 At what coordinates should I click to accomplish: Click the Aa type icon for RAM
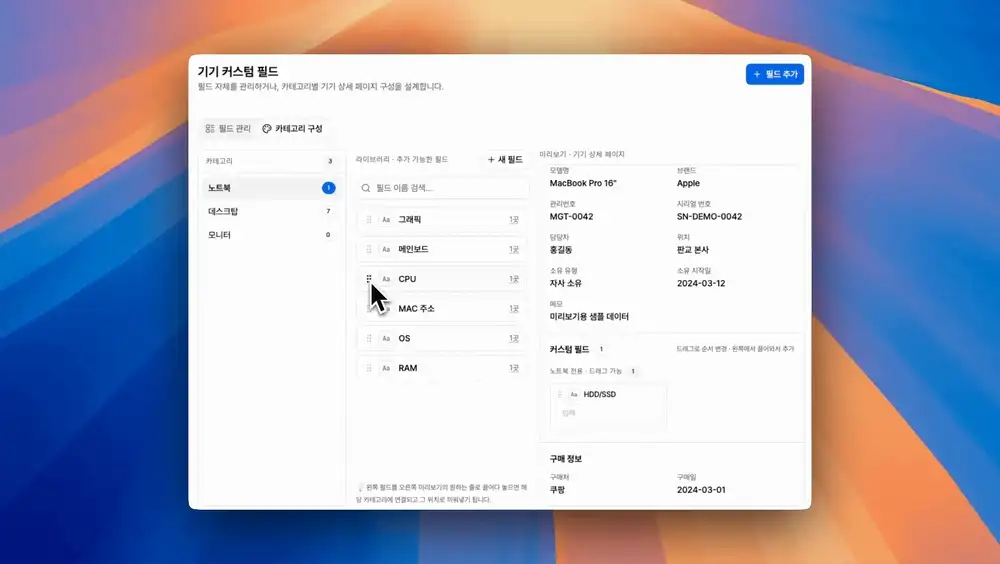[386, 368]
